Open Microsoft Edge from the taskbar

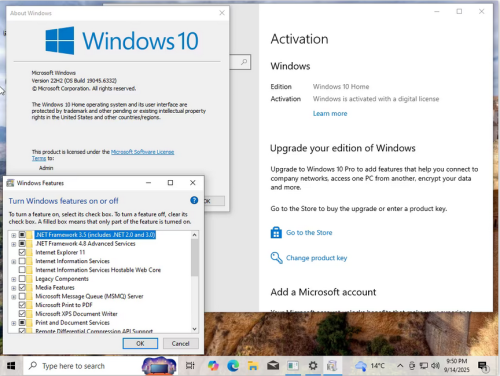coord(233,366)
